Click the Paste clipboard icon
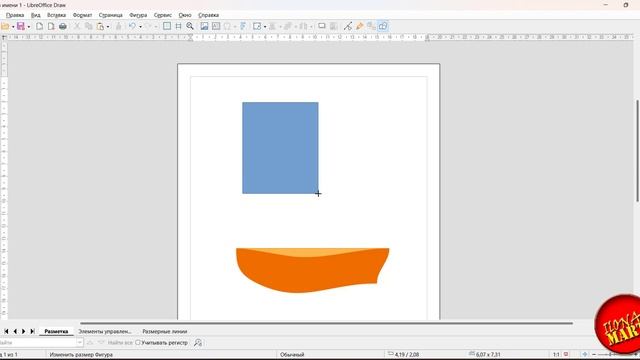 (x=100, y=27)
